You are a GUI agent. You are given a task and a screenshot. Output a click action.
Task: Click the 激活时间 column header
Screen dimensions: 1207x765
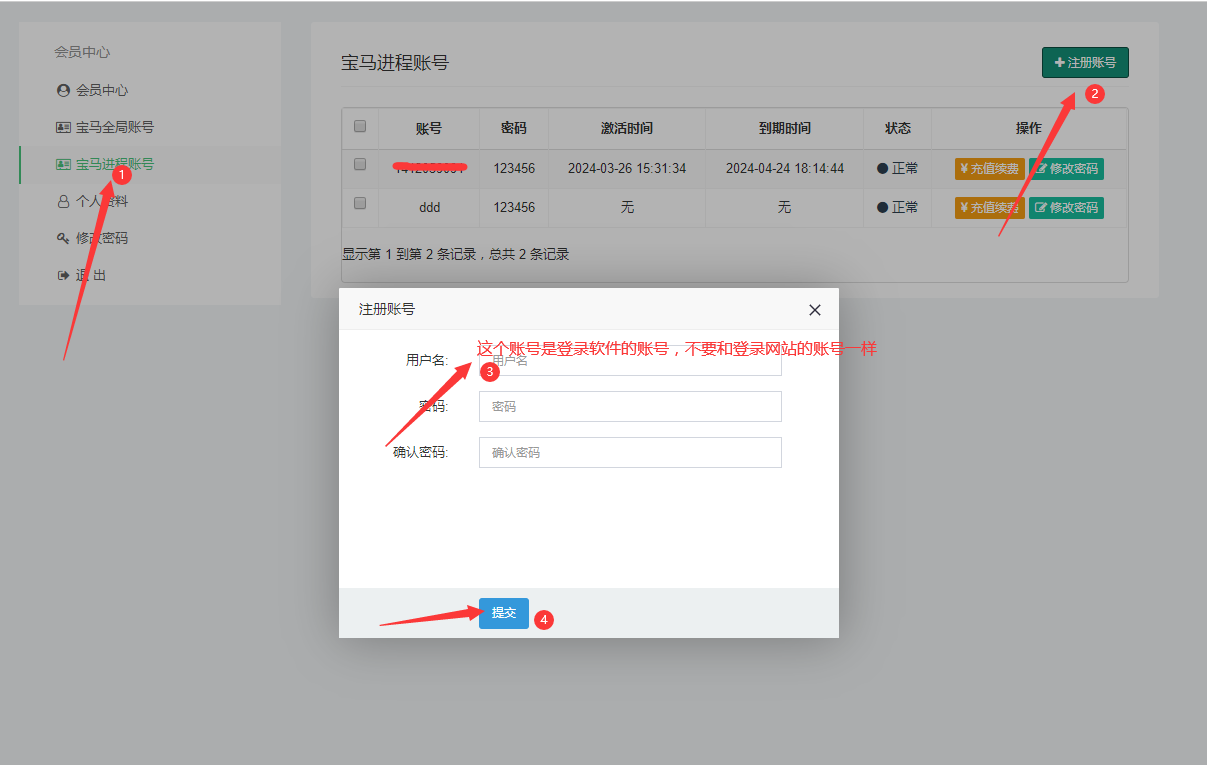coord(627,128)
